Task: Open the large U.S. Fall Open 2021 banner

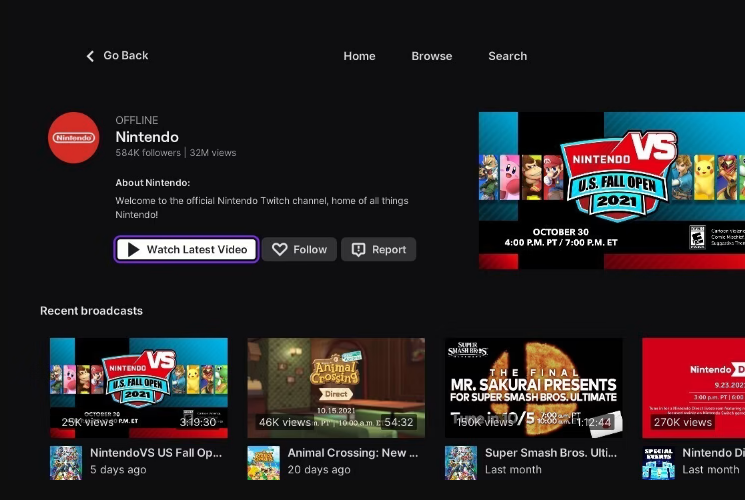Action: (612, 191)
